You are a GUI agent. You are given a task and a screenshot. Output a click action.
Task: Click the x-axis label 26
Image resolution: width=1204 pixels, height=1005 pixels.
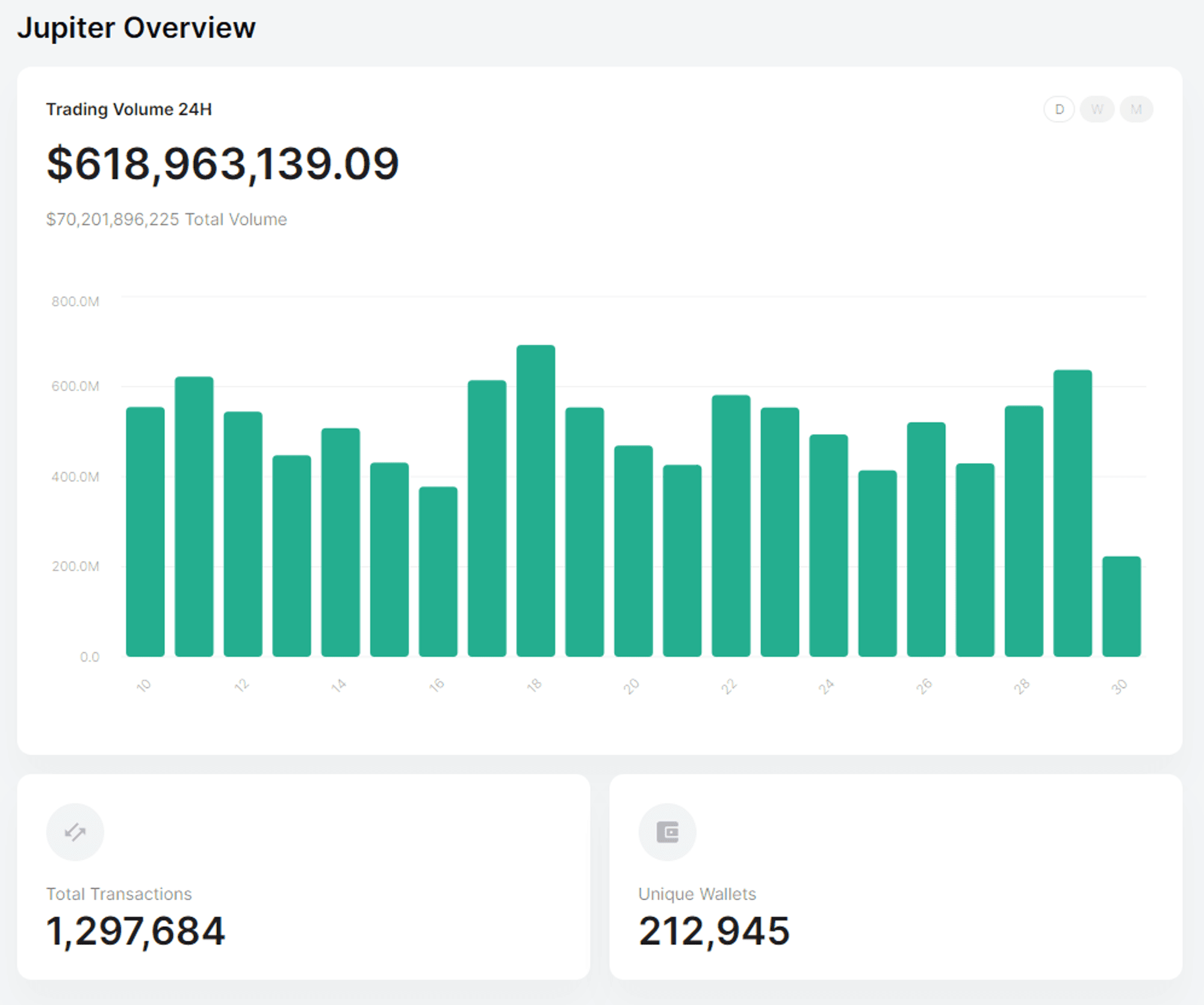click(924, 686)
